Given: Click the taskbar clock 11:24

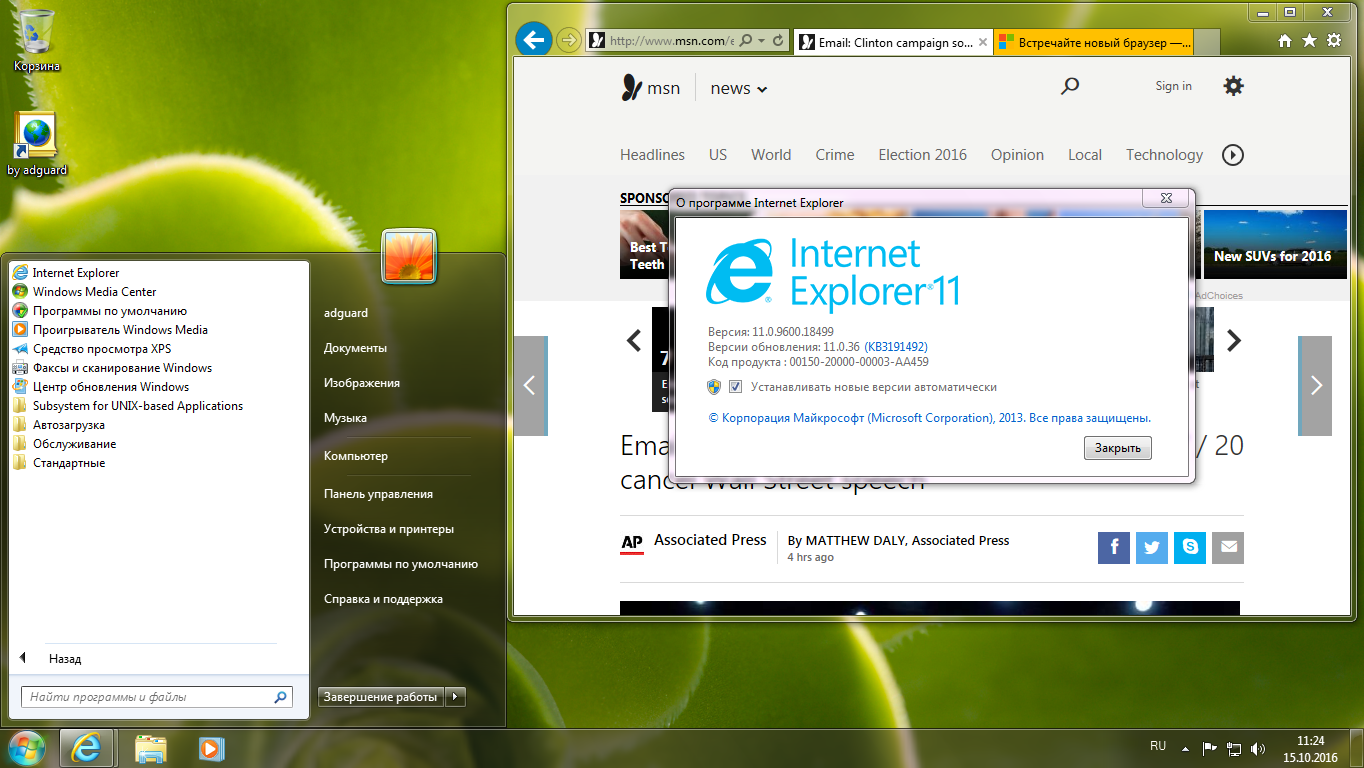Looking at the screenshot, I should (1310, 741).
